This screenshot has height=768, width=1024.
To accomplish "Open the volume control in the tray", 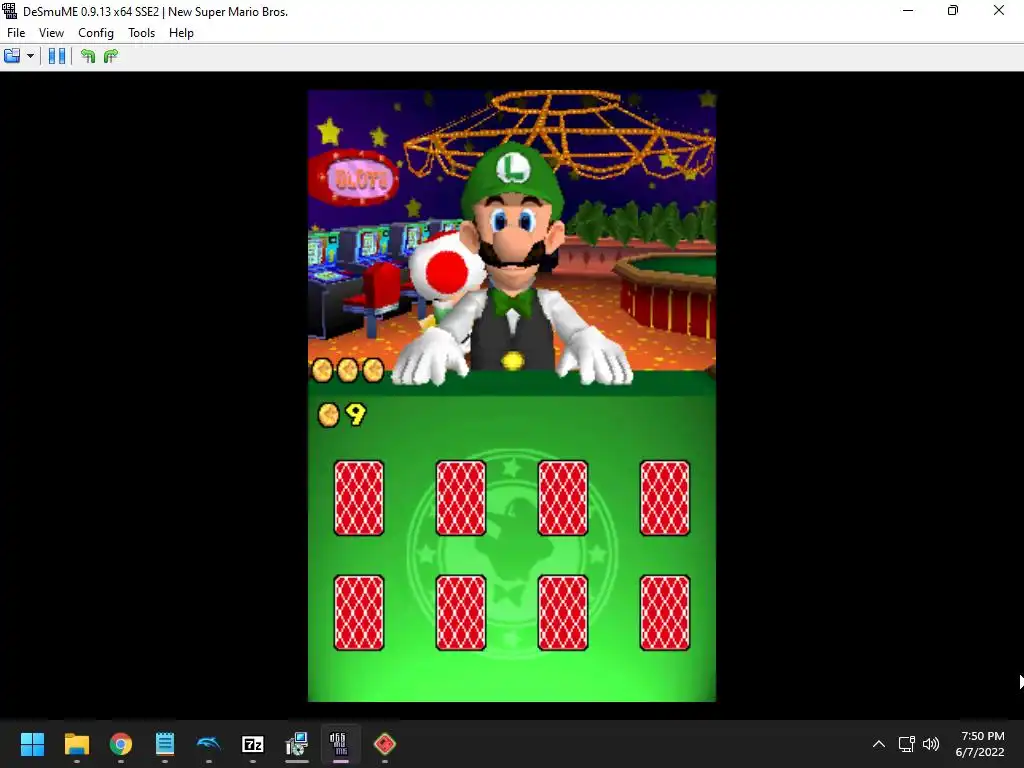I will pyautogui.click(x=931, y=744).
